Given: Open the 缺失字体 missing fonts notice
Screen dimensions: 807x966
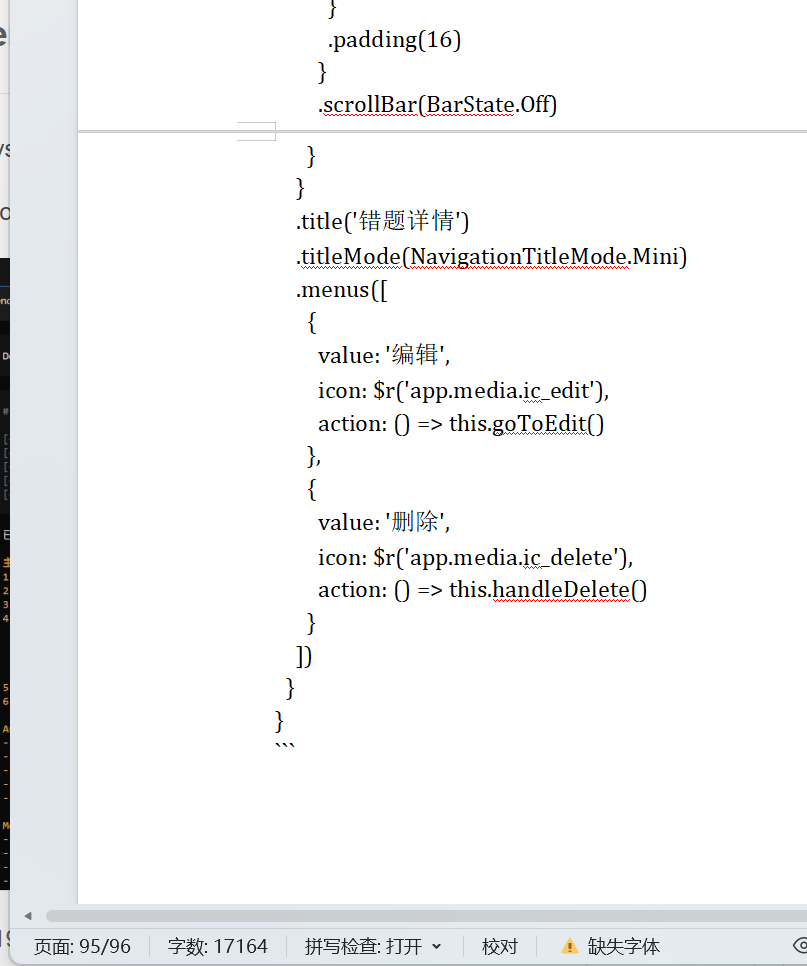Looking at the screenshot, I should pyautogui.click(x=623, y=946).
